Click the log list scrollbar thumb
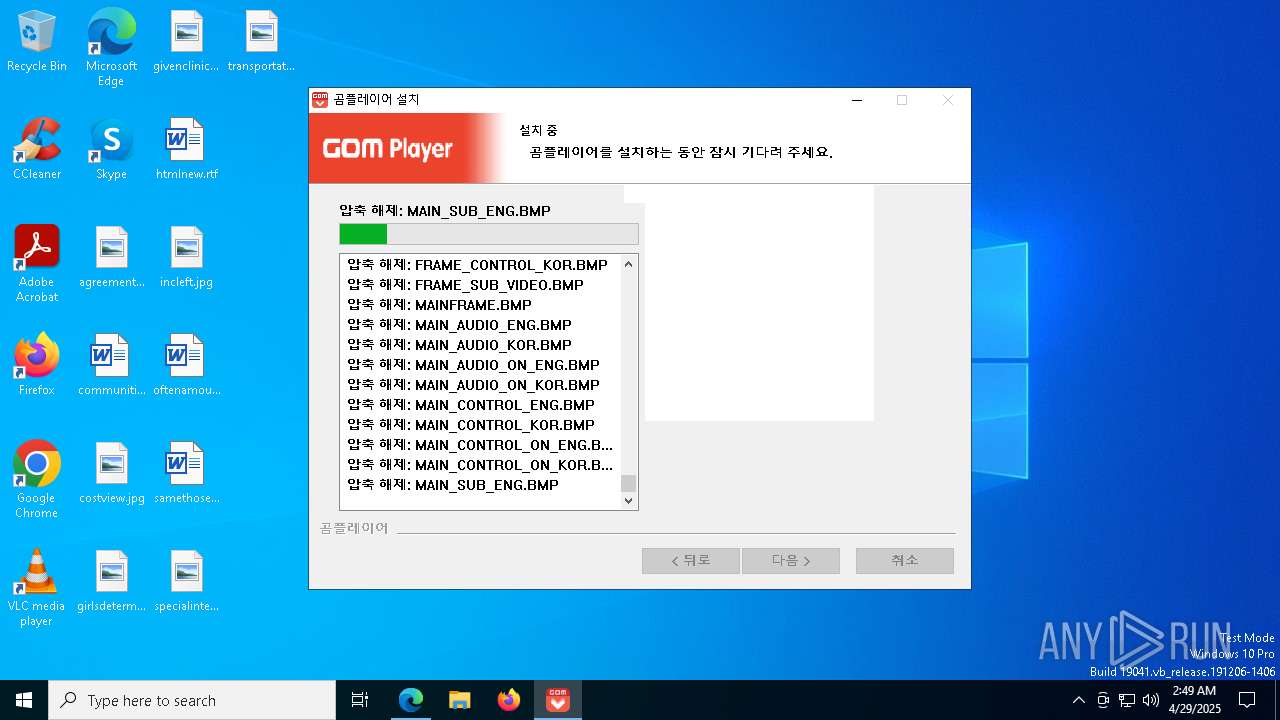 tap(629, 483)
